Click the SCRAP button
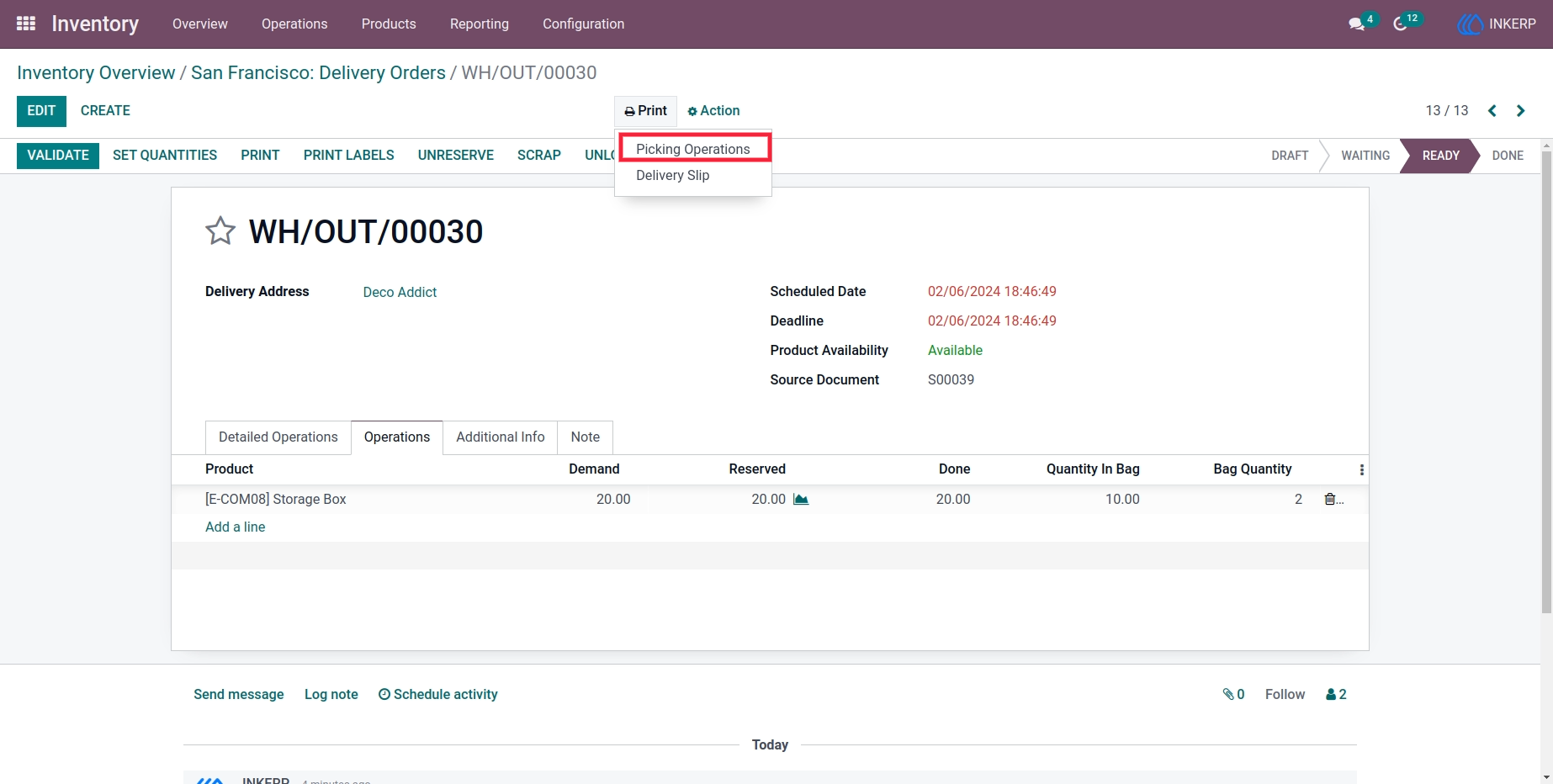The height and width of the screenshot is (784, 1553). pyautogui.click(x=539, y=156)
